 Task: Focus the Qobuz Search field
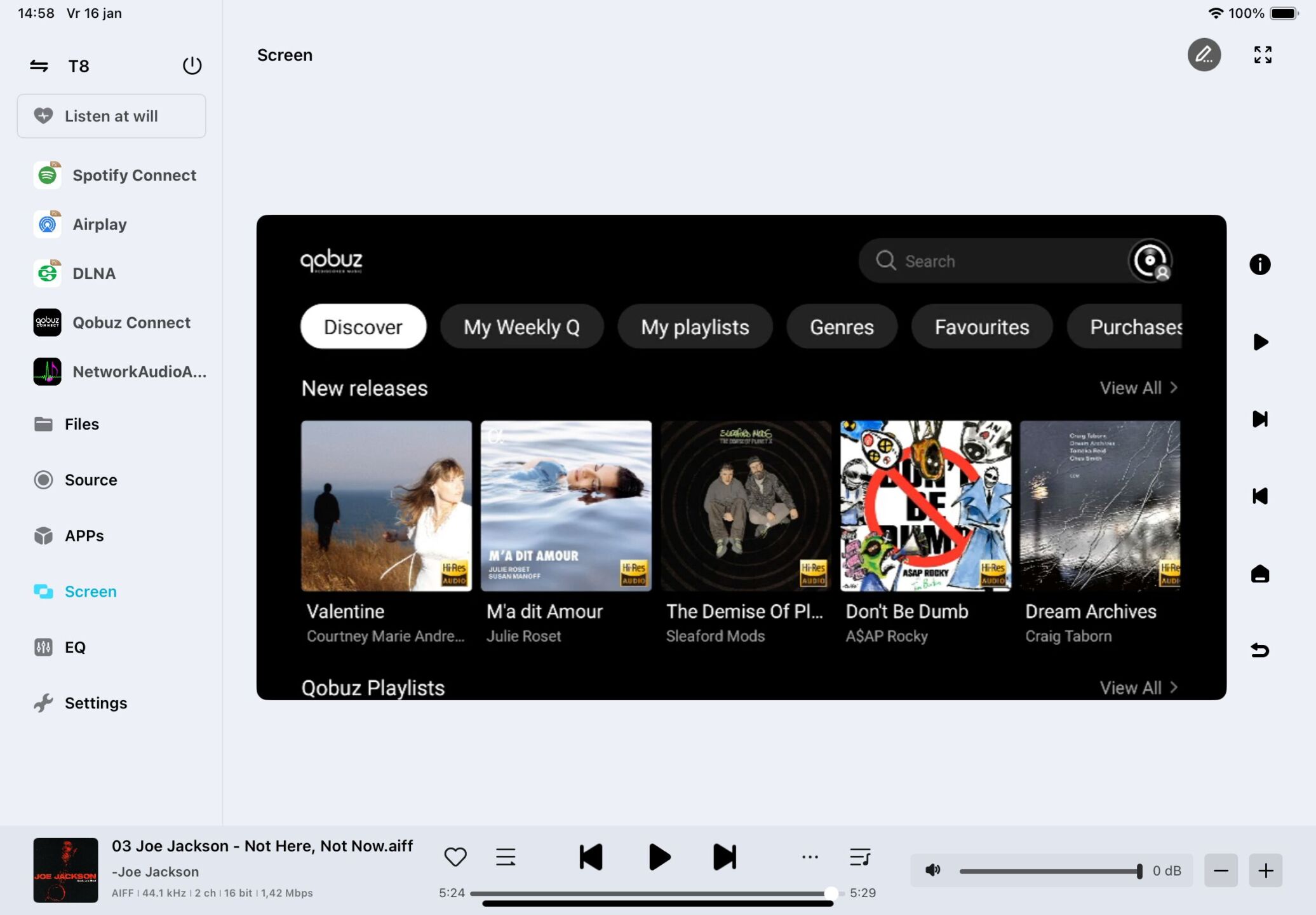(994, 261)
